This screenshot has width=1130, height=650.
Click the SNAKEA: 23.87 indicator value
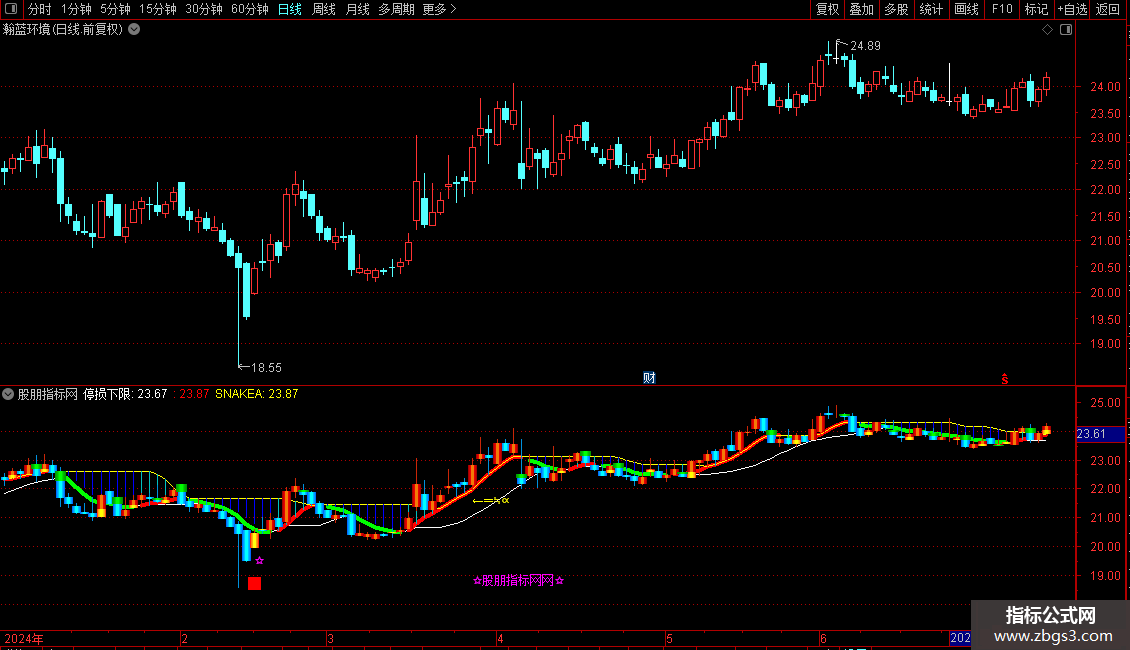point(257,394)
